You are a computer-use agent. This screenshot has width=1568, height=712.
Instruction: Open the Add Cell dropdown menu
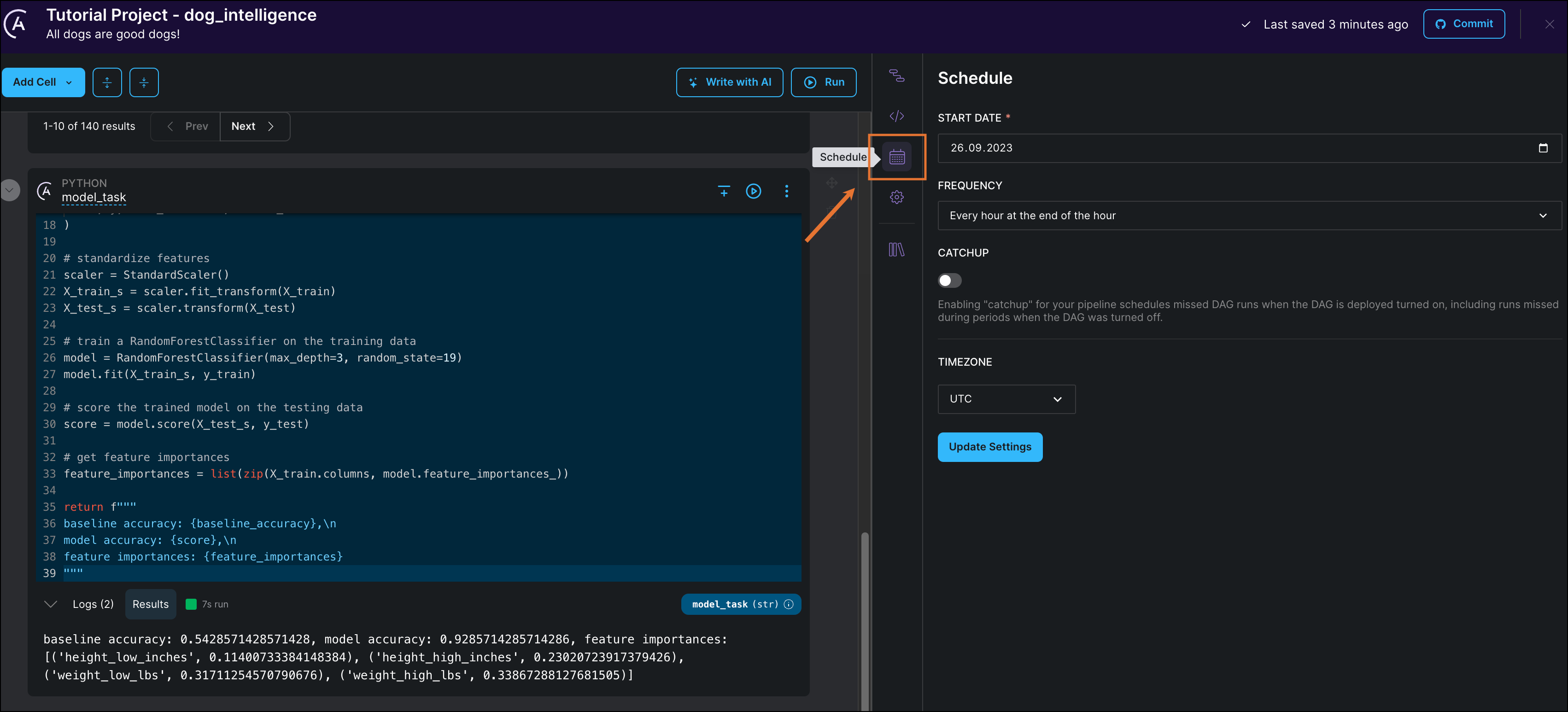coord(69,82)
